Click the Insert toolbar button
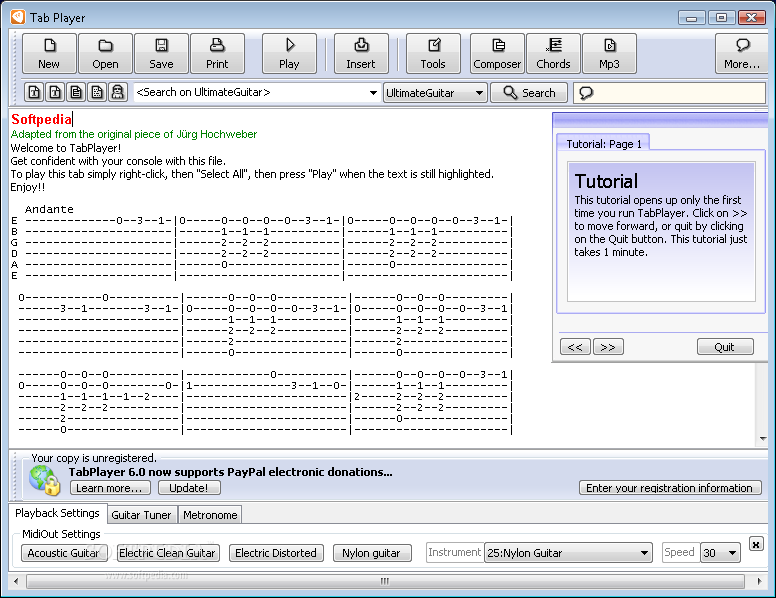This screenshot has width=776, height=598. [361, 53]
